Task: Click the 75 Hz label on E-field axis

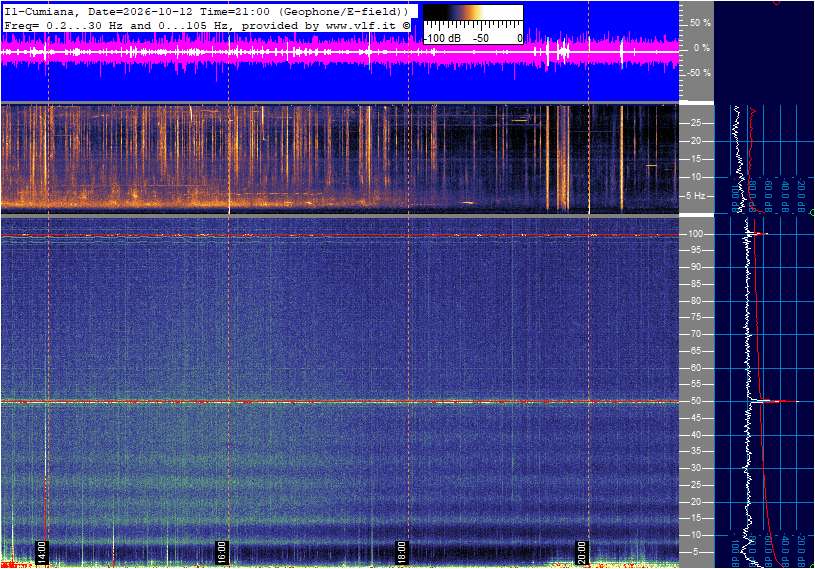Action: click(696, 317)
